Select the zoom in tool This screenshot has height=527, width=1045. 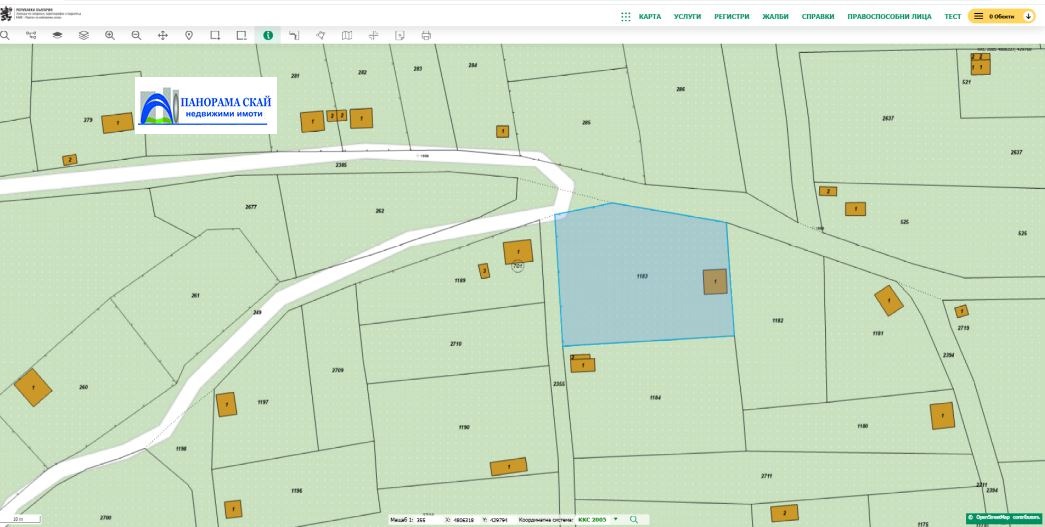pyautogui.click(x=110, y=35)
